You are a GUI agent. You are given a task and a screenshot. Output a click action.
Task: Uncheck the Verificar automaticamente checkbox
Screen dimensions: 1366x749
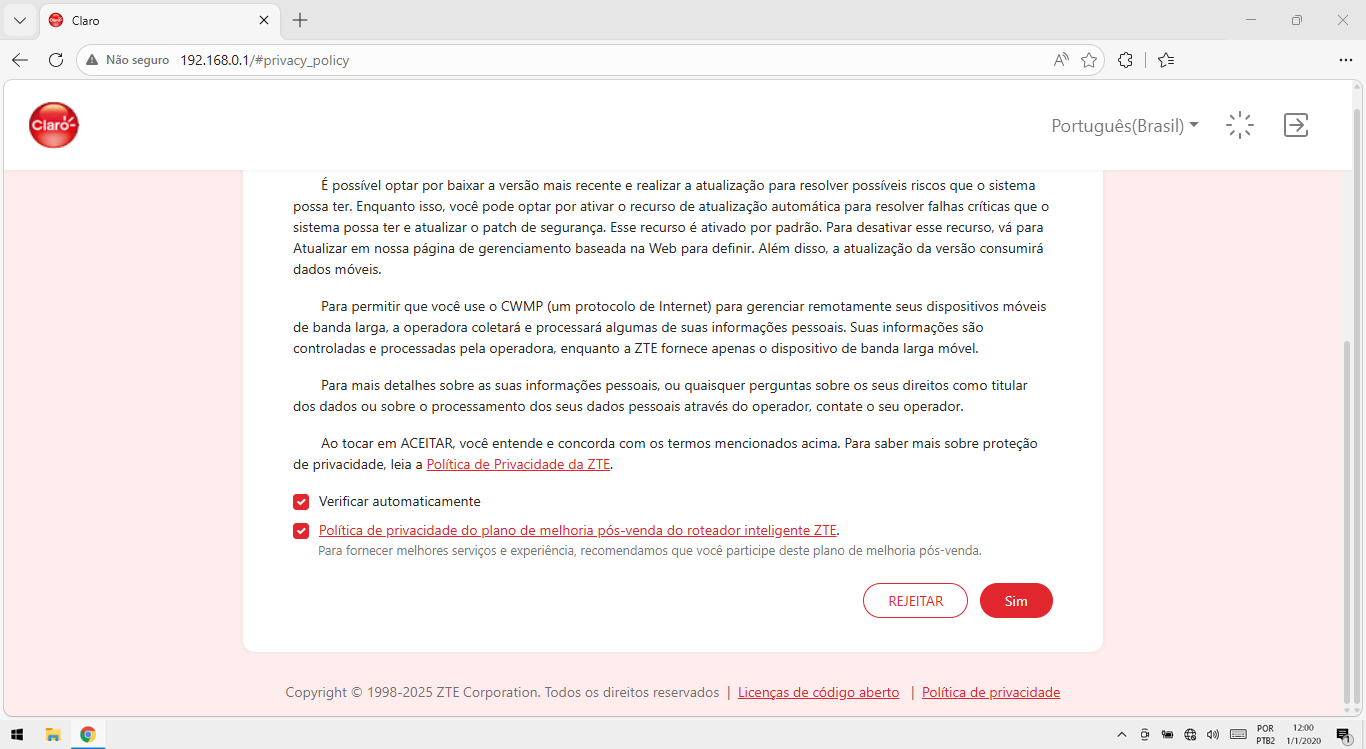pos(301,502)
